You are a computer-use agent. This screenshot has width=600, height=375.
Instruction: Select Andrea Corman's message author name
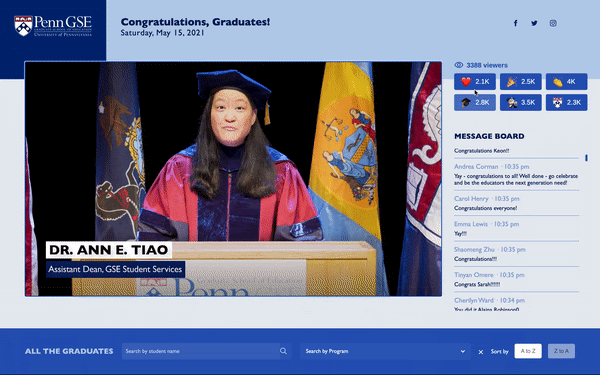click(x=476, y=166)
